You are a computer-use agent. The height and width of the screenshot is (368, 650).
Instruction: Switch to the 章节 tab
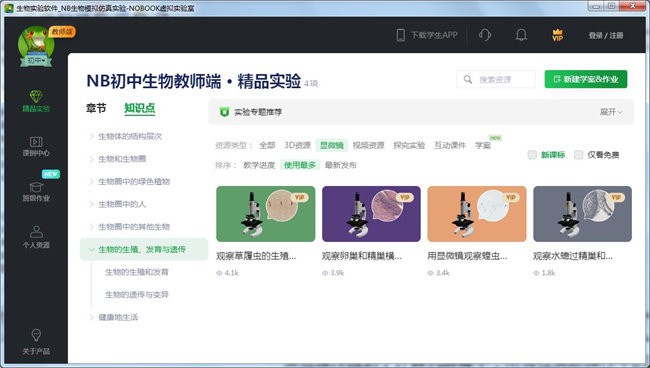click(96, 108)
